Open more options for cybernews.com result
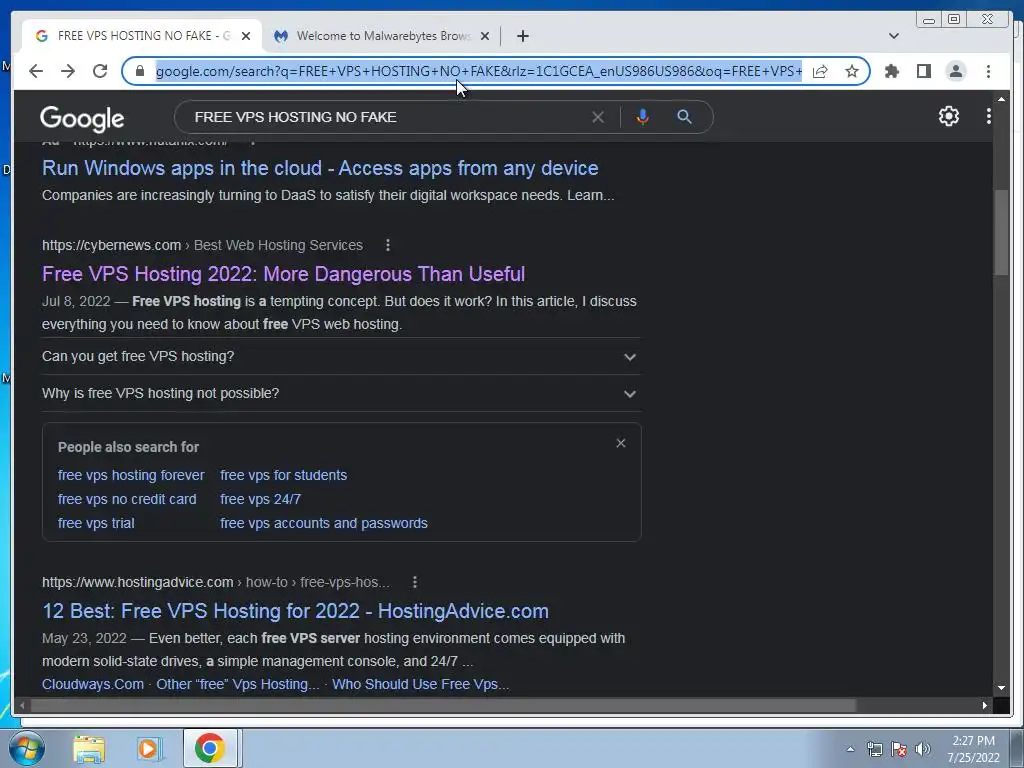The width and height of the screenshot is (1024, 768). (388, 245)
